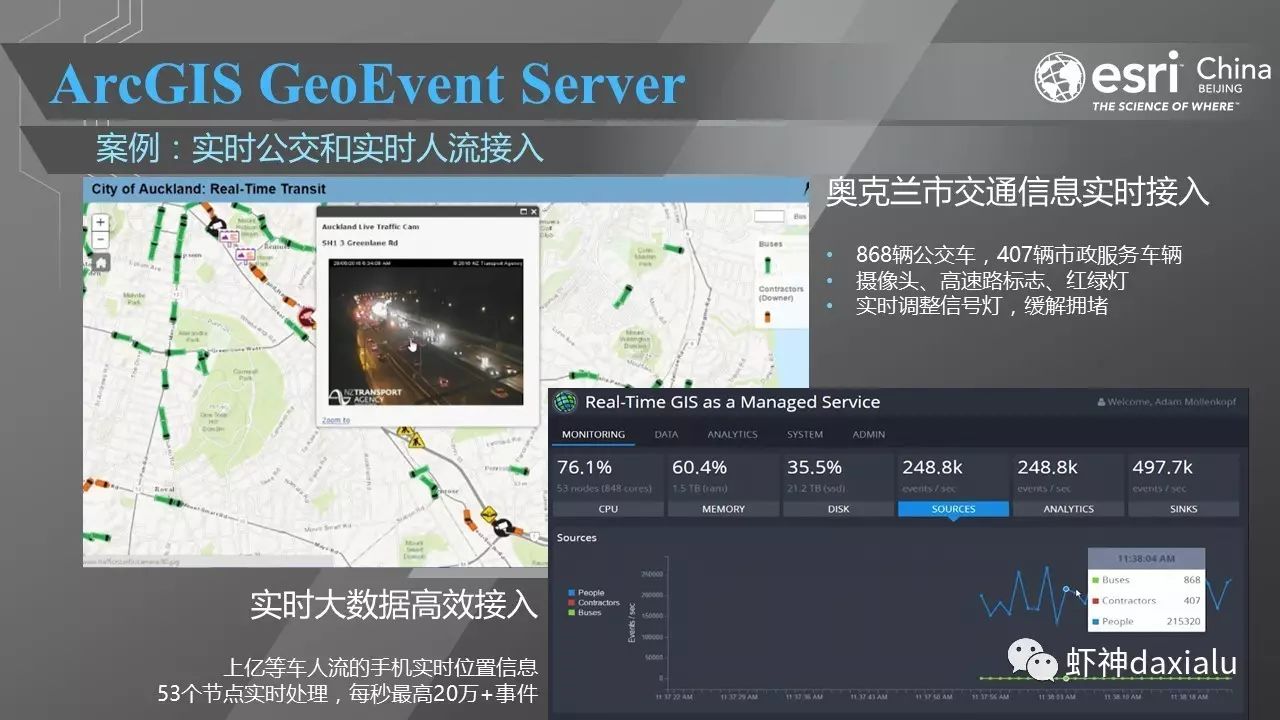Toggle Contractors series in chart legend
1280x720 pixels.
click(x=594, y=603)
